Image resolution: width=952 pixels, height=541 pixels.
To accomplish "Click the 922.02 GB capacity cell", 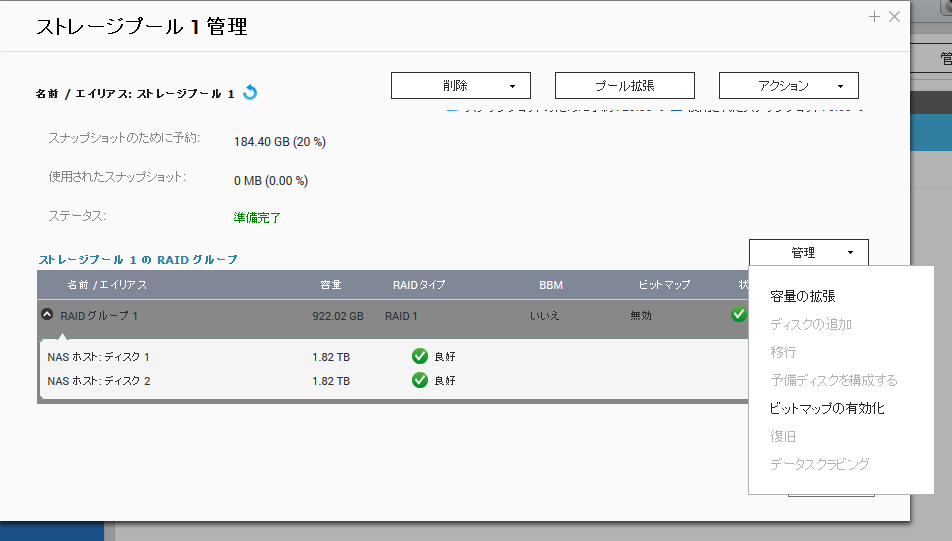I will [338, 316].
